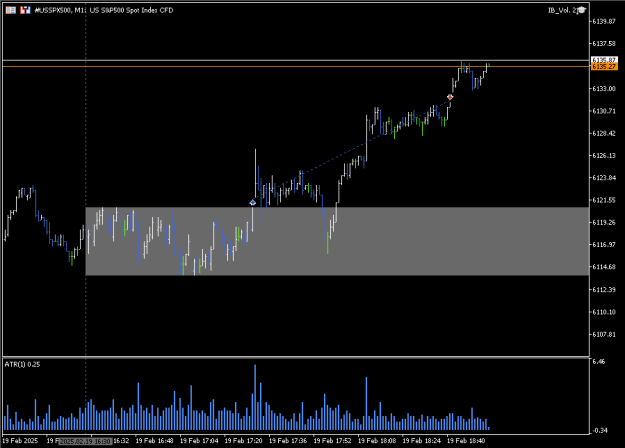The image size is (625, 448).
Task: Click the orange 6135.27 price label
Action: pos(604,67)
